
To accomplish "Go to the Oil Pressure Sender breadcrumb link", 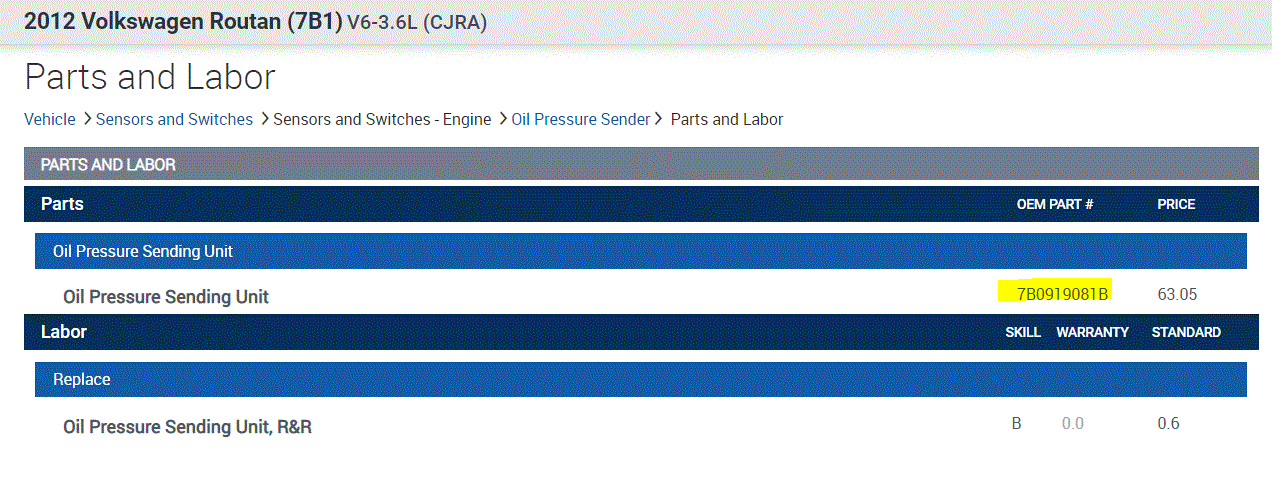I will [580, 119].
